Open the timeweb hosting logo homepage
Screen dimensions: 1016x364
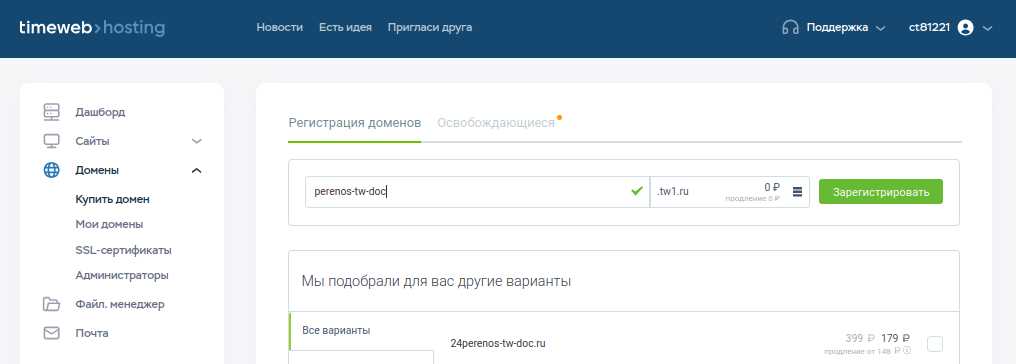[92, 28]
